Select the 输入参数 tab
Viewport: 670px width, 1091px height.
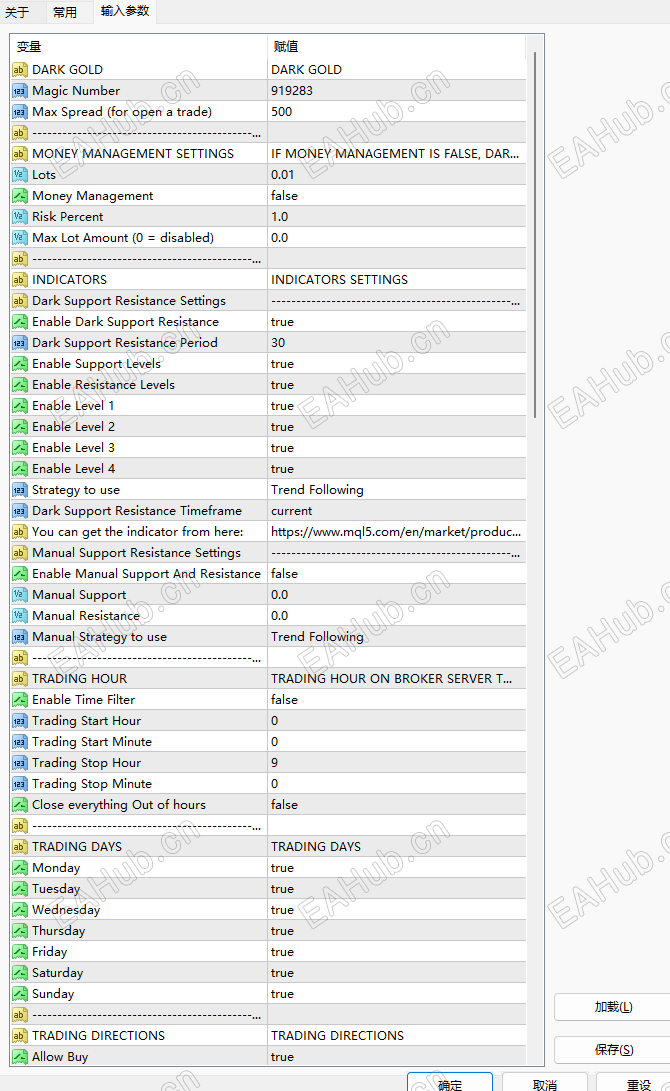click(125, 11)
